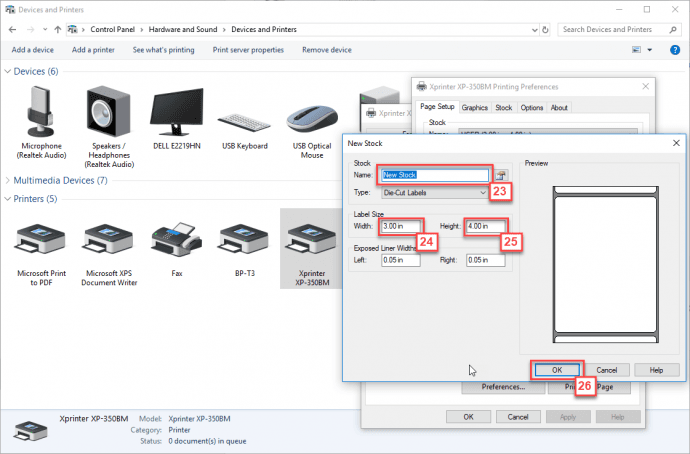Select the Microphone (Realtek Audio) device icon
The image size is (690, 454).
41,112
